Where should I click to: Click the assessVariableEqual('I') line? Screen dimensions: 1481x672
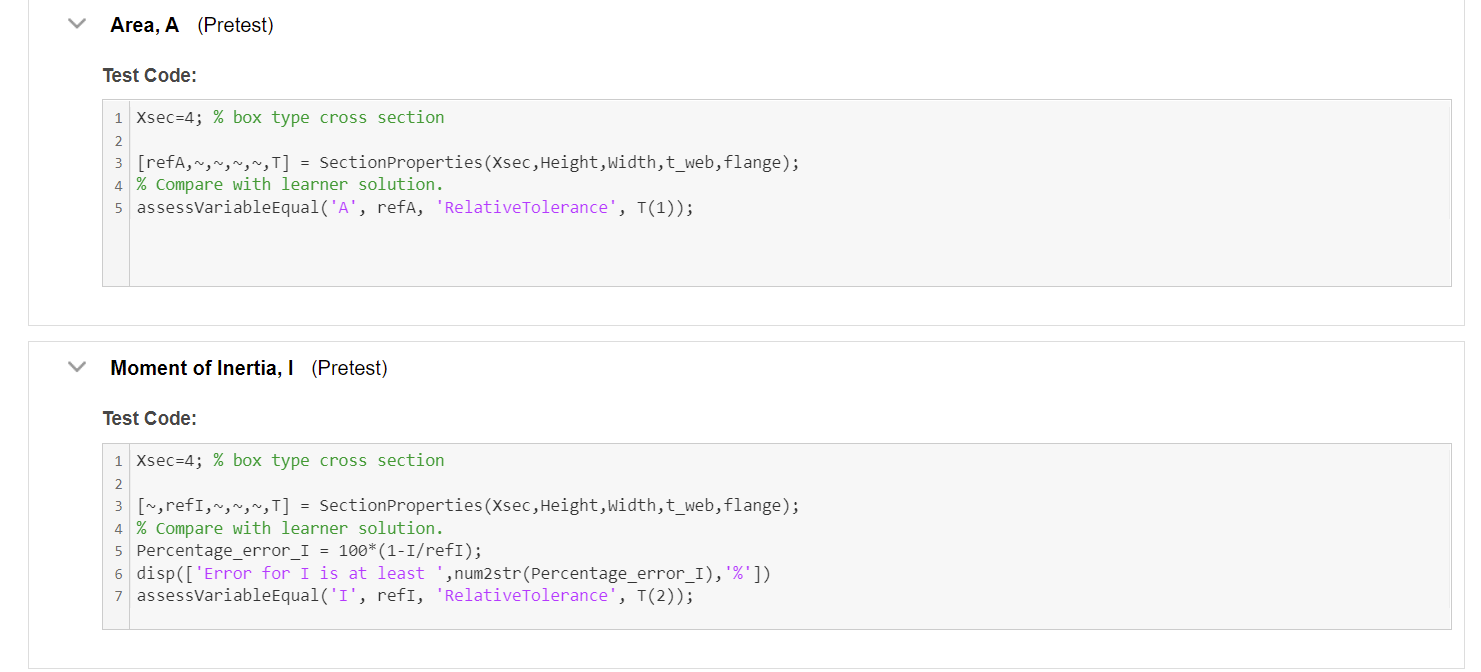(x=414, y=595)
